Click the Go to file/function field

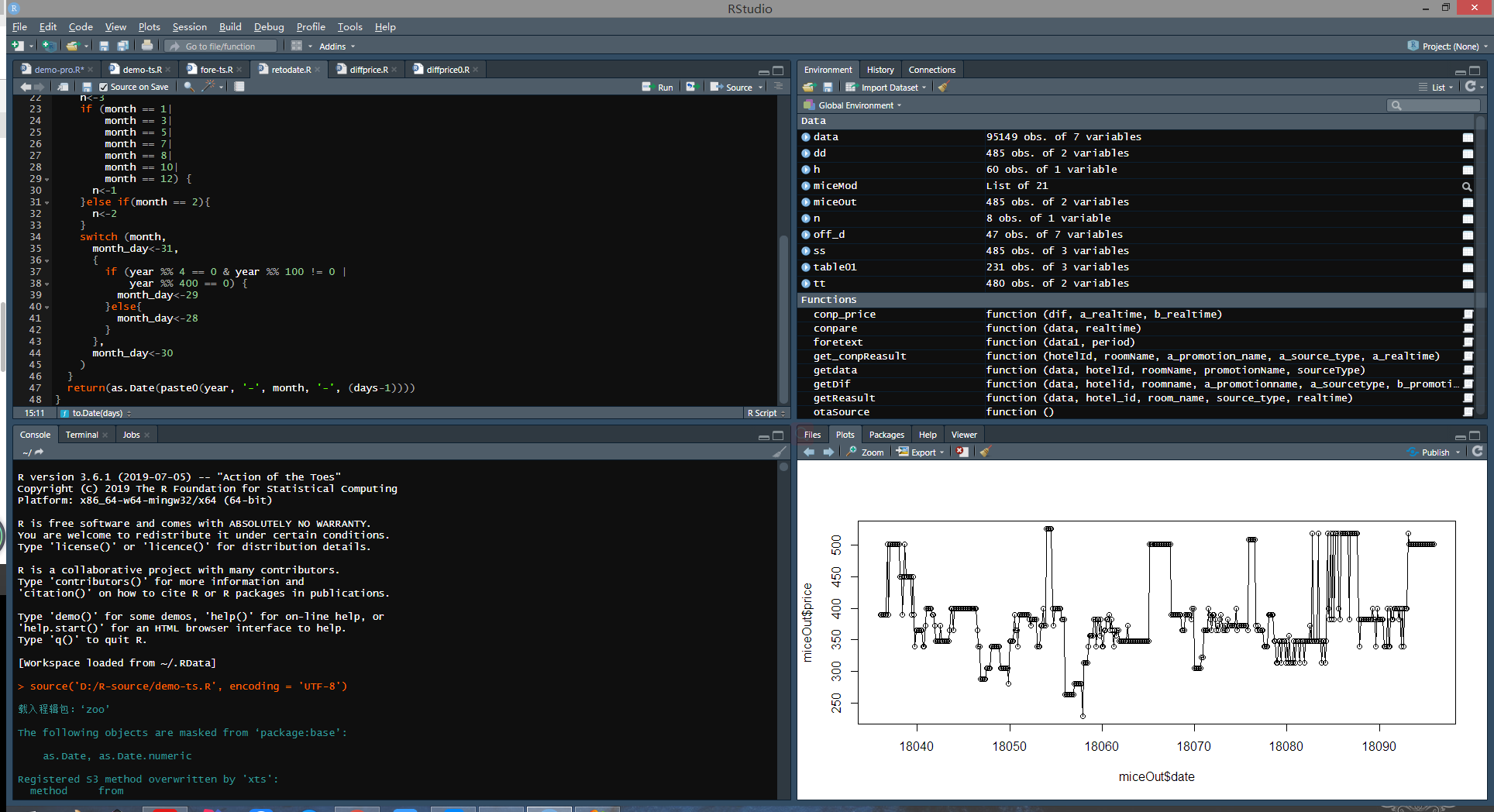222,46
